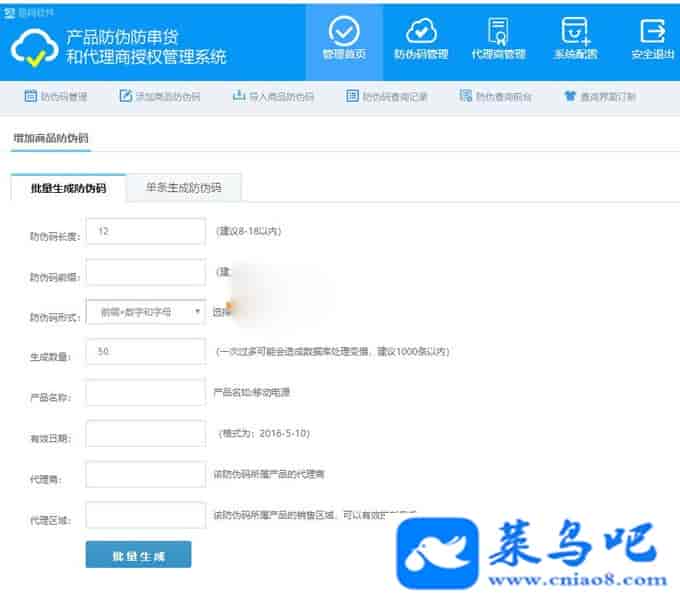Open 防伪查询前台 in the sub-toolbar
This screenshot has width=680, height=601.
tap(496, 96)
